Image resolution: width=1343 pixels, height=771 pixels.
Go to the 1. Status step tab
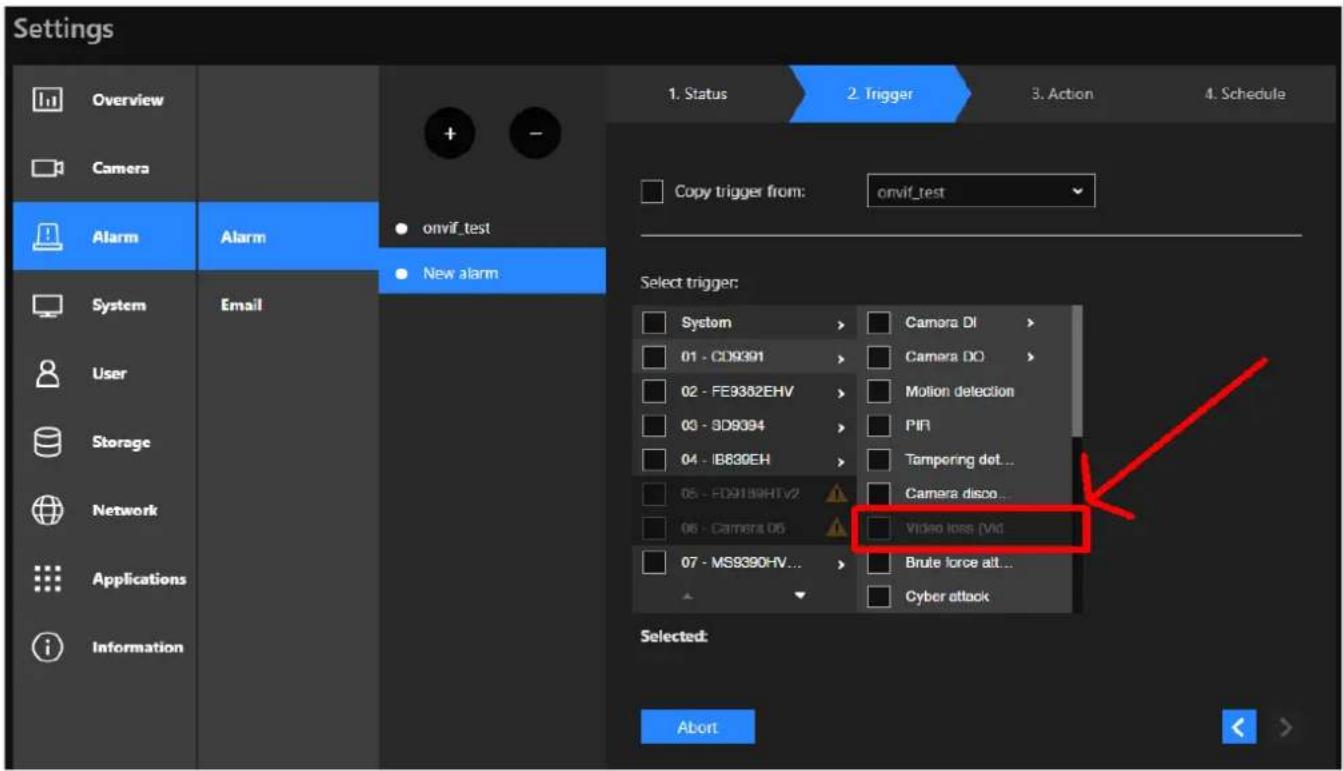[x=698, y=94]
